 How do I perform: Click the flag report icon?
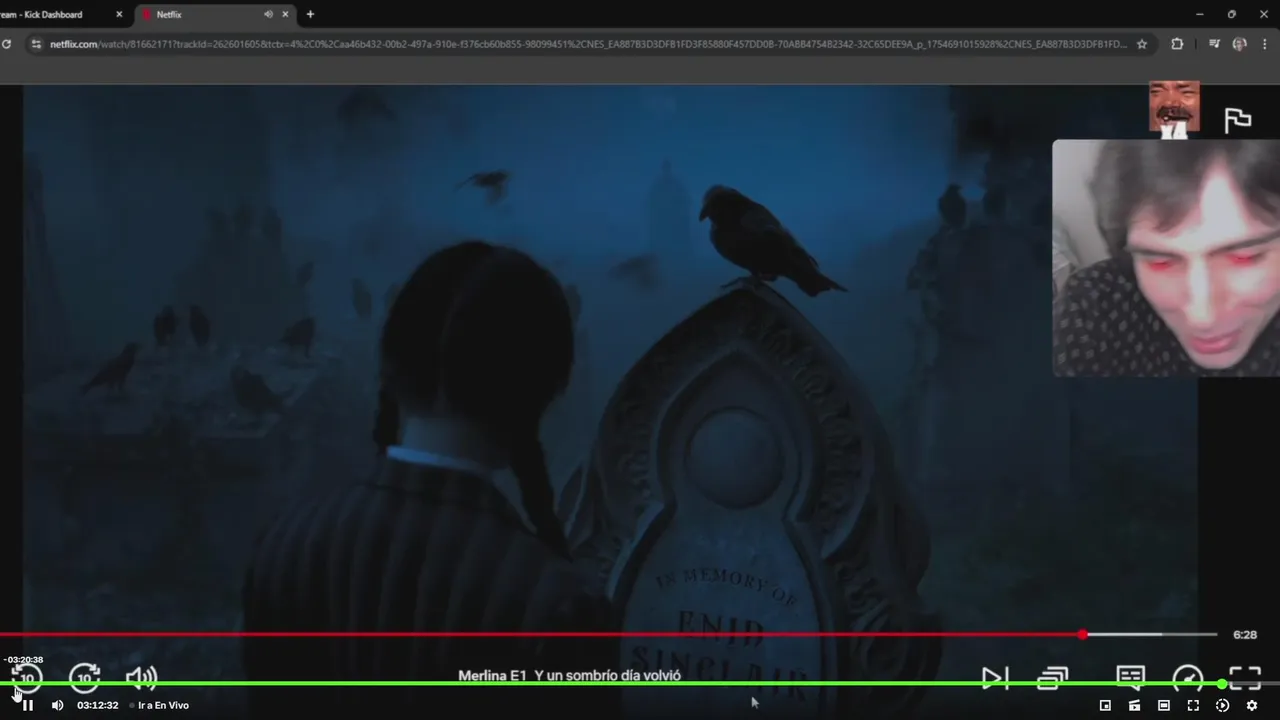click(x=1238, y=120)
